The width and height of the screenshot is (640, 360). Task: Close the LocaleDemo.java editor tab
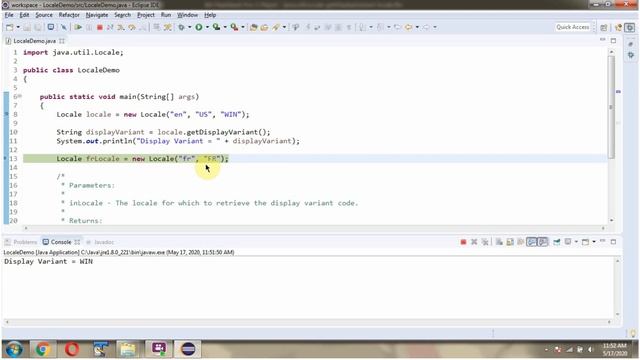click(62, 41)
